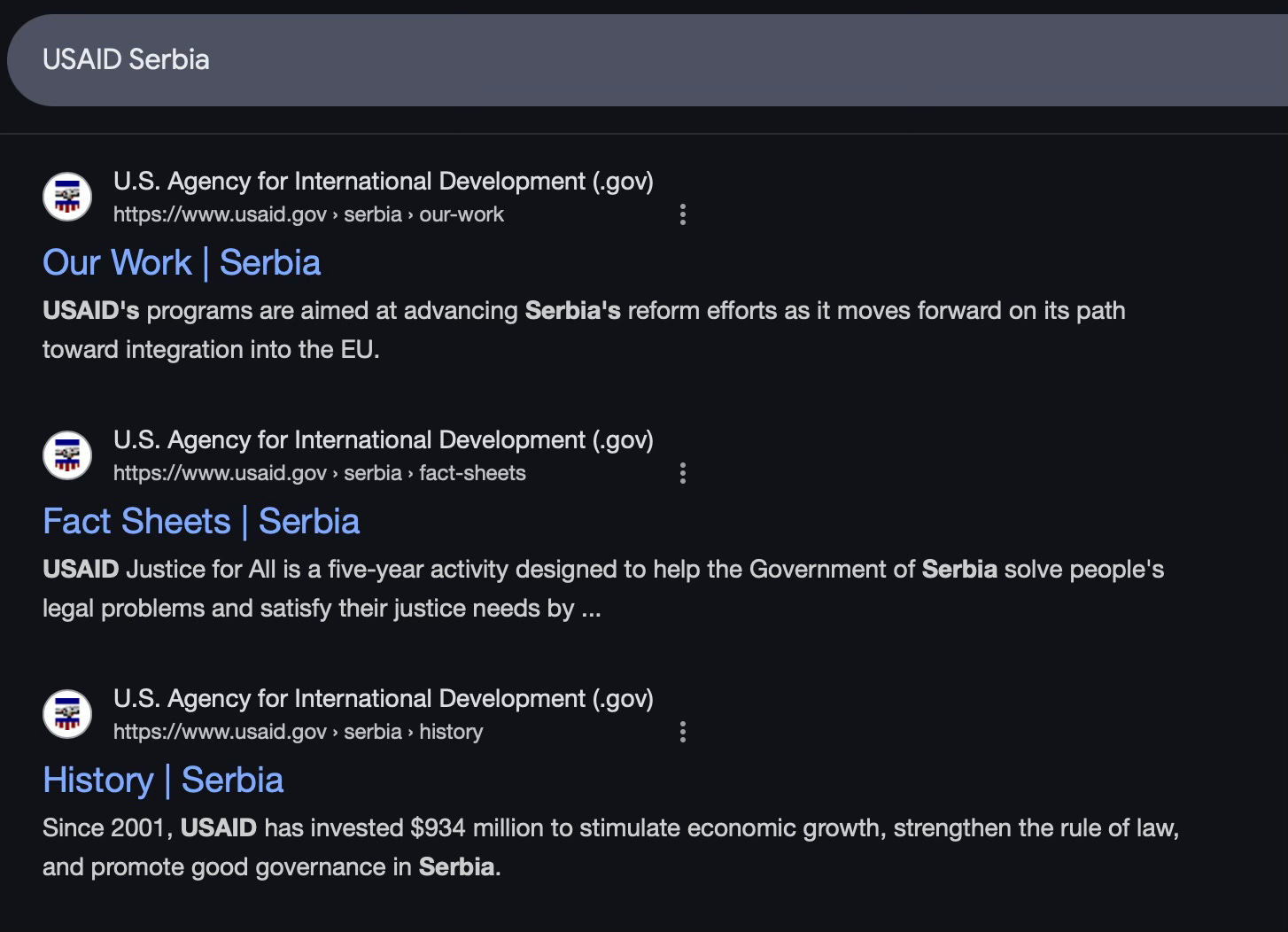This screenshot has width=1288, height=932.
Task: Click site name above the our-work URL
Action: [x=384, y=182]
